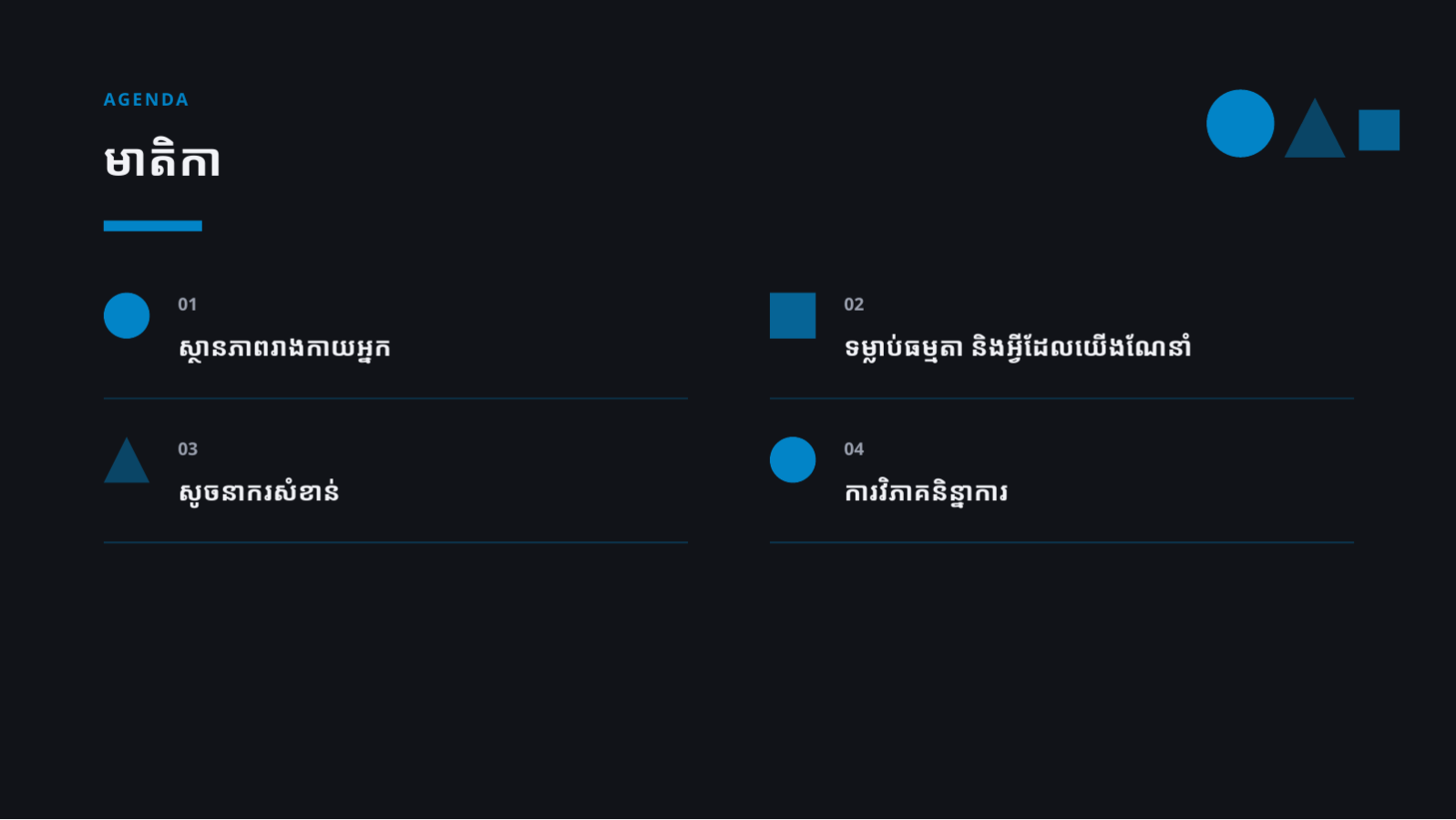The height and width of the screenshot is (820, 1456).
Task: Select the slide title មាតិកា
Action: pos(162,160)
